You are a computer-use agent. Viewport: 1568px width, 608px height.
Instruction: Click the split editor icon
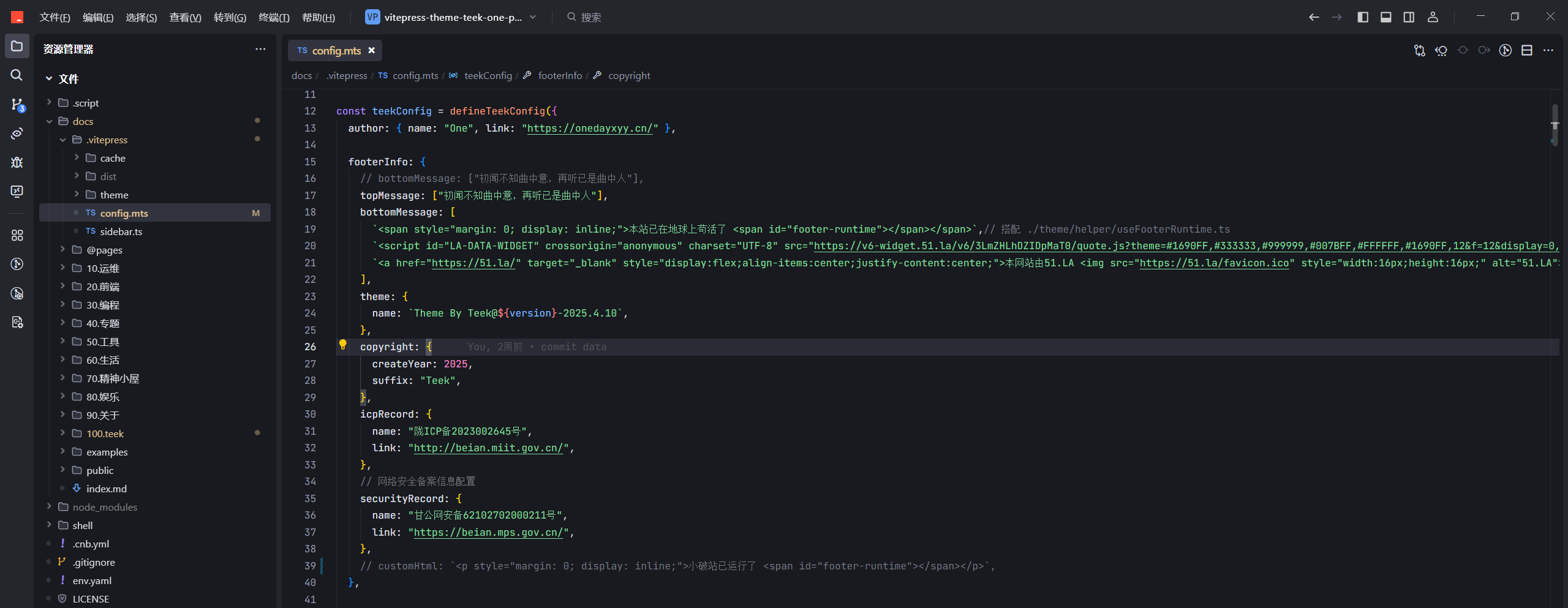[x=1527, y=50]
